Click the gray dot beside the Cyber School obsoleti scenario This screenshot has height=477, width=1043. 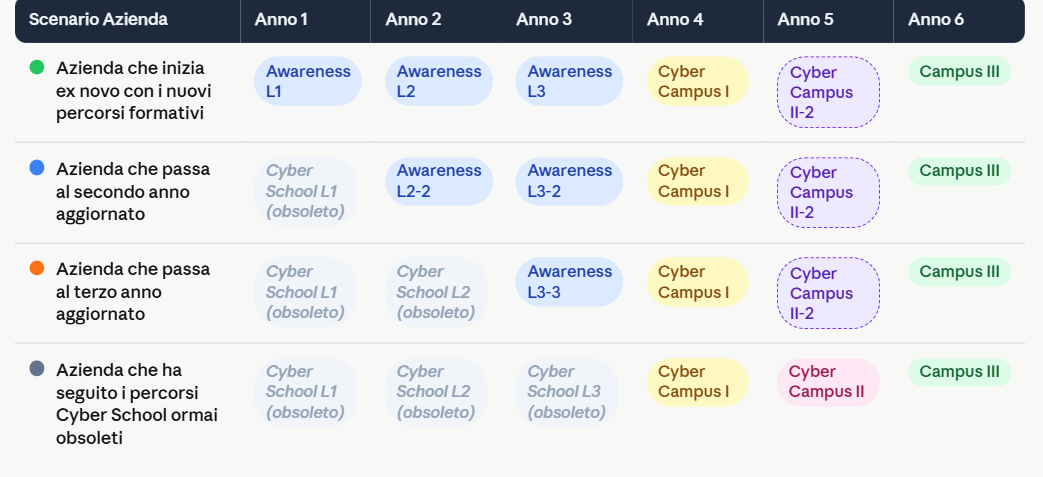pyautogui.click(x=37, y=369)
